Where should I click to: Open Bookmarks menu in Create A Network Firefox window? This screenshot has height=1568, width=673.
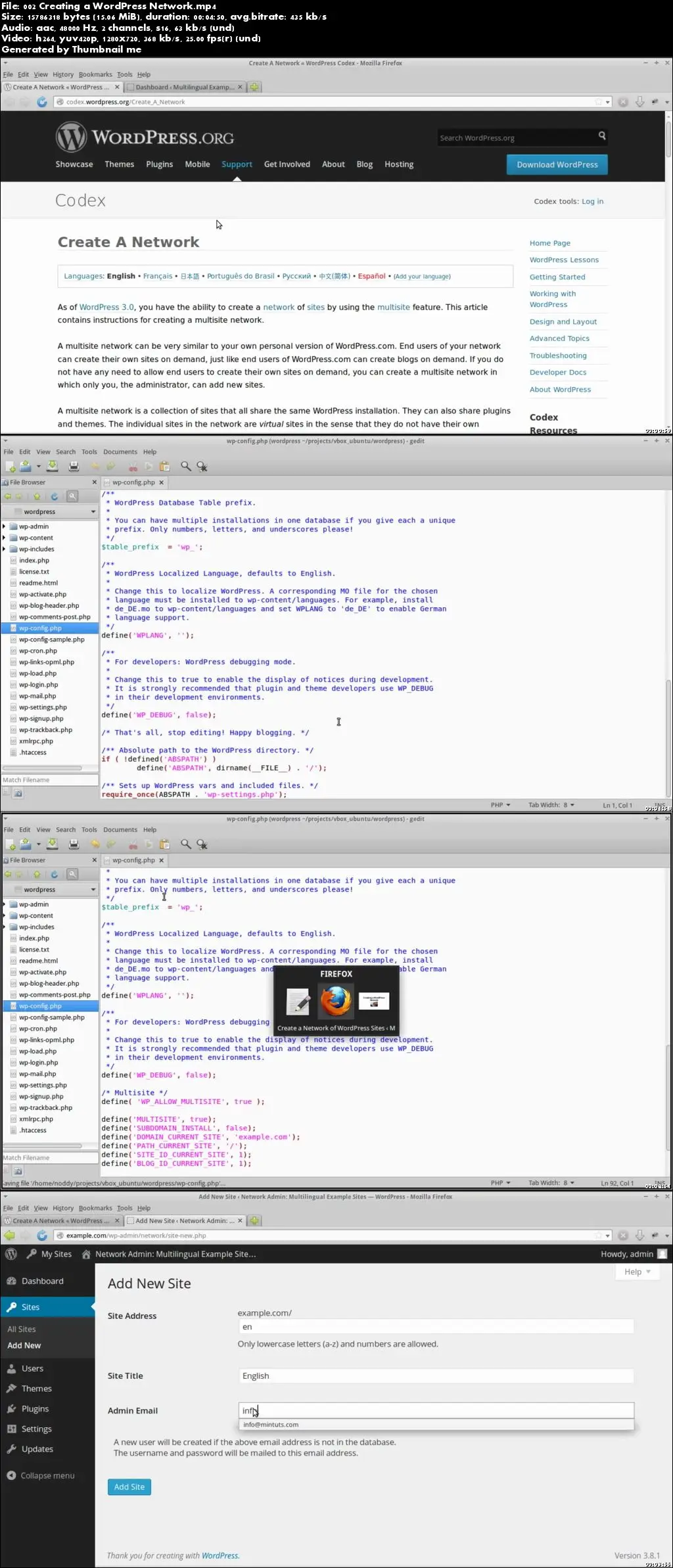pyautogui.click(x=95, y=75)
